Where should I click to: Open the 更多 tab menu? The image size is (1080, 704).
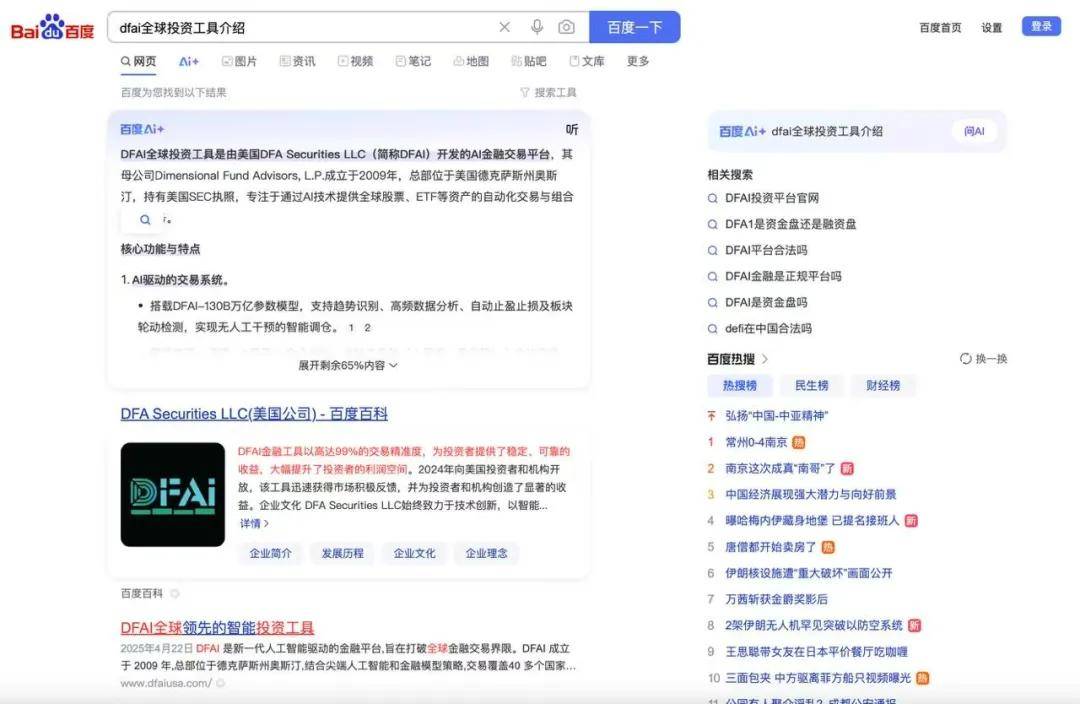(638, 61)
